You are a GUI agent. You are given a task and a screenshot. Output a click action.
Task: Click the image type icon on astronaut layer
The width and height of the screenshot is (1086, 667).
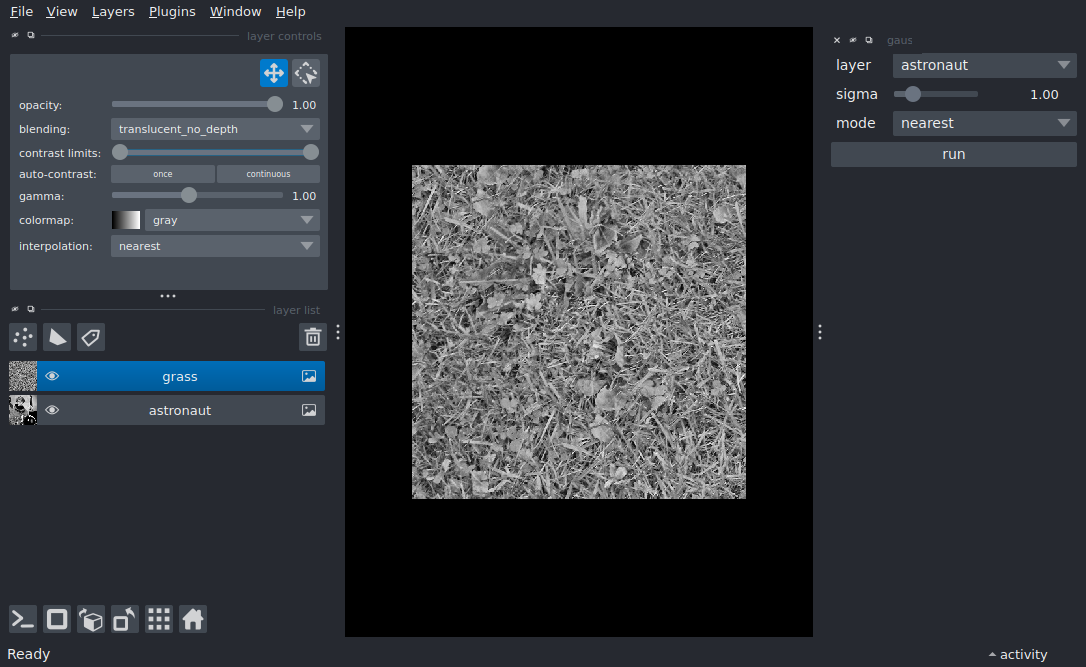coord(309,410)
